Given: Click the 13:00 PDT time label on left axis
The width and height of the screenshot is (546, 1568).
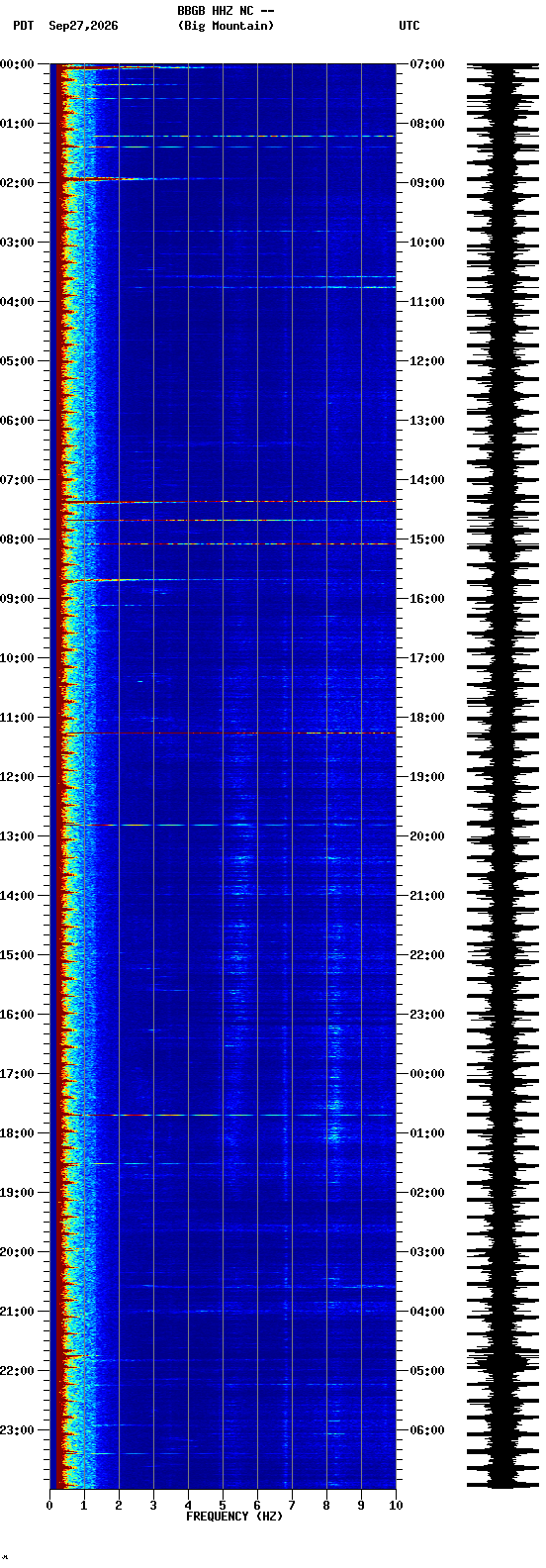Looking at the screenshot, I should (x=18, y=836).
